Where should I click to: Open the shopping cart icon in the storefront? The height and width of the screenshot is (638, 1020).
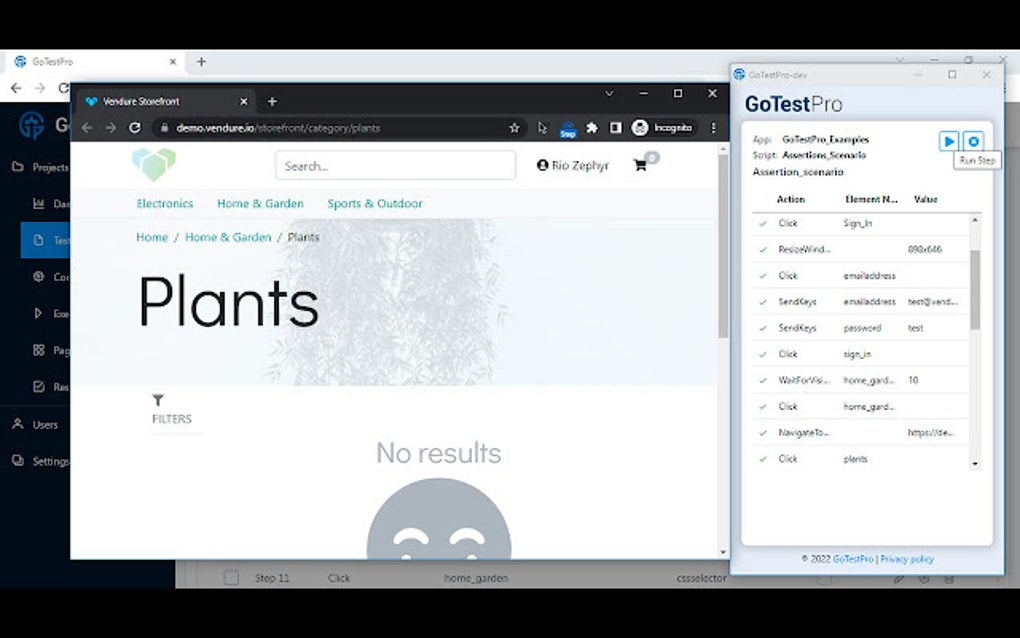(640, 165)
